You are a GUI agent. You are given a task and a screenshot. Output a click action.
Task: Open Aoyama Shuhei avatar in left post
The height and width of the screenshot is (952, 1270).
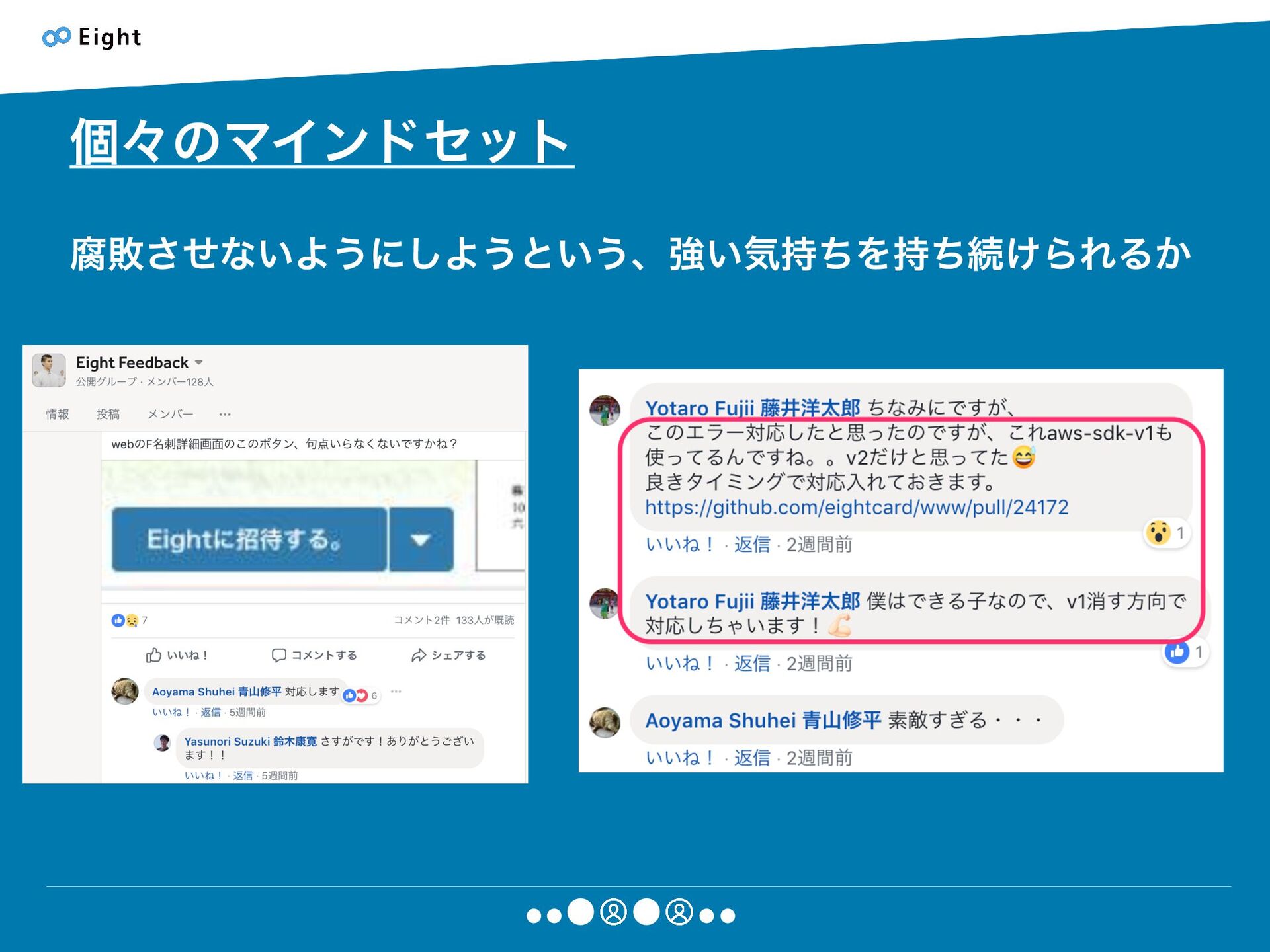coord(124,692)
